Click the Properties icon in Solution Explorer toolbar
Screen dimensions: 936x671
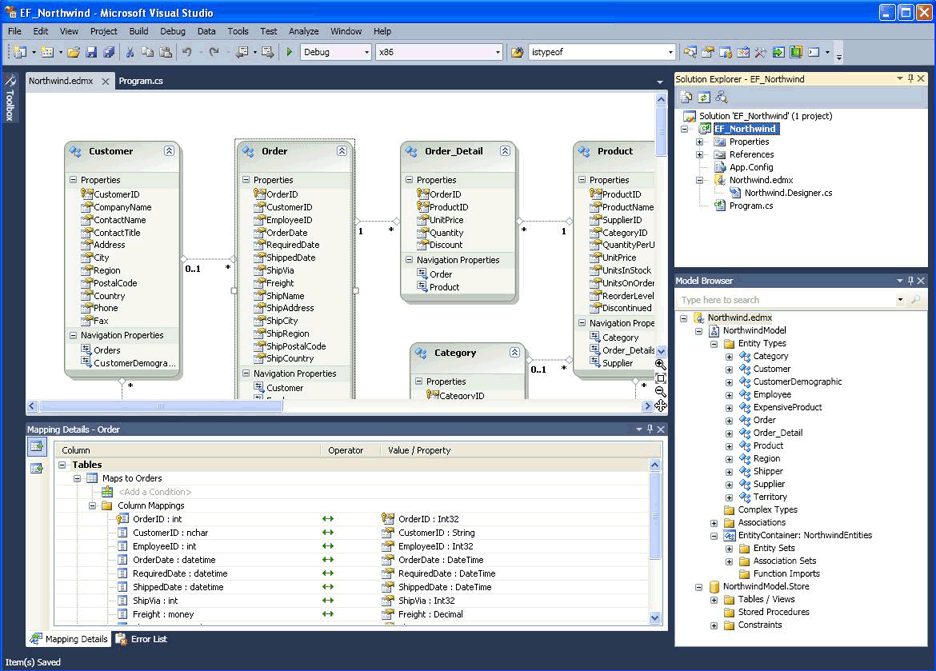(x=686, y=97)
